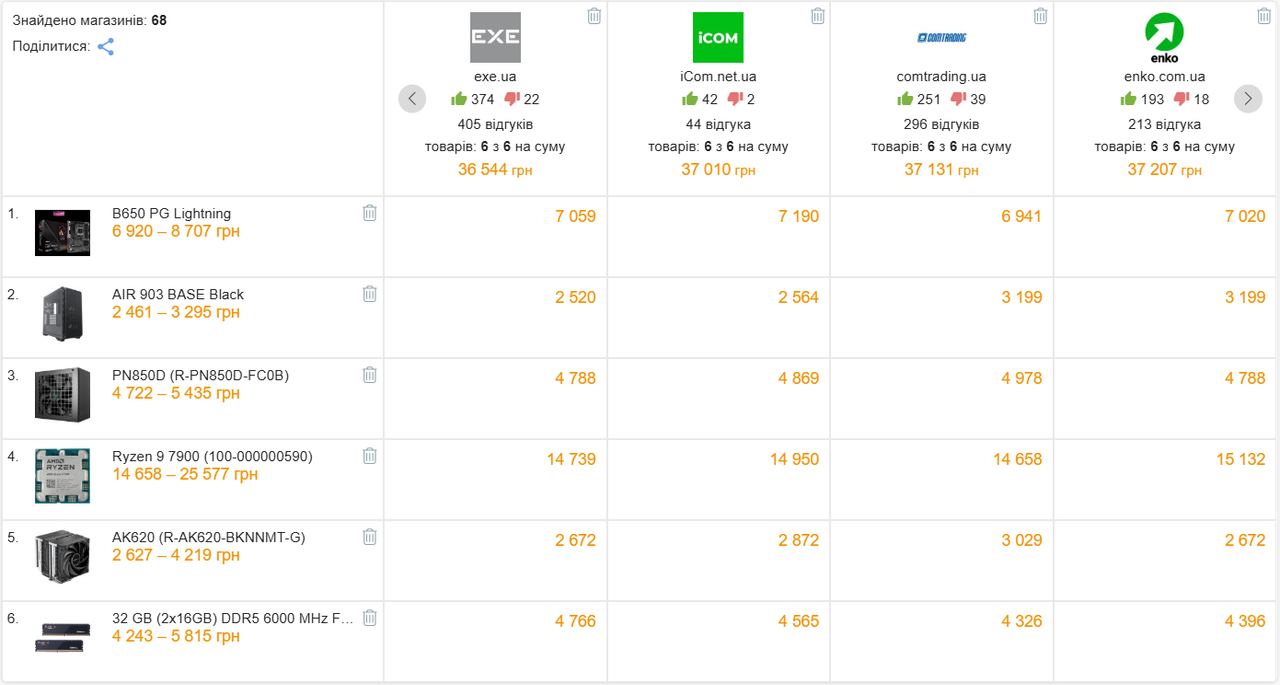The height and width of the screenshot is (685, 1280).
Task: Delete AIR 903 BASE Black item
Action: (x=369, y=293)
